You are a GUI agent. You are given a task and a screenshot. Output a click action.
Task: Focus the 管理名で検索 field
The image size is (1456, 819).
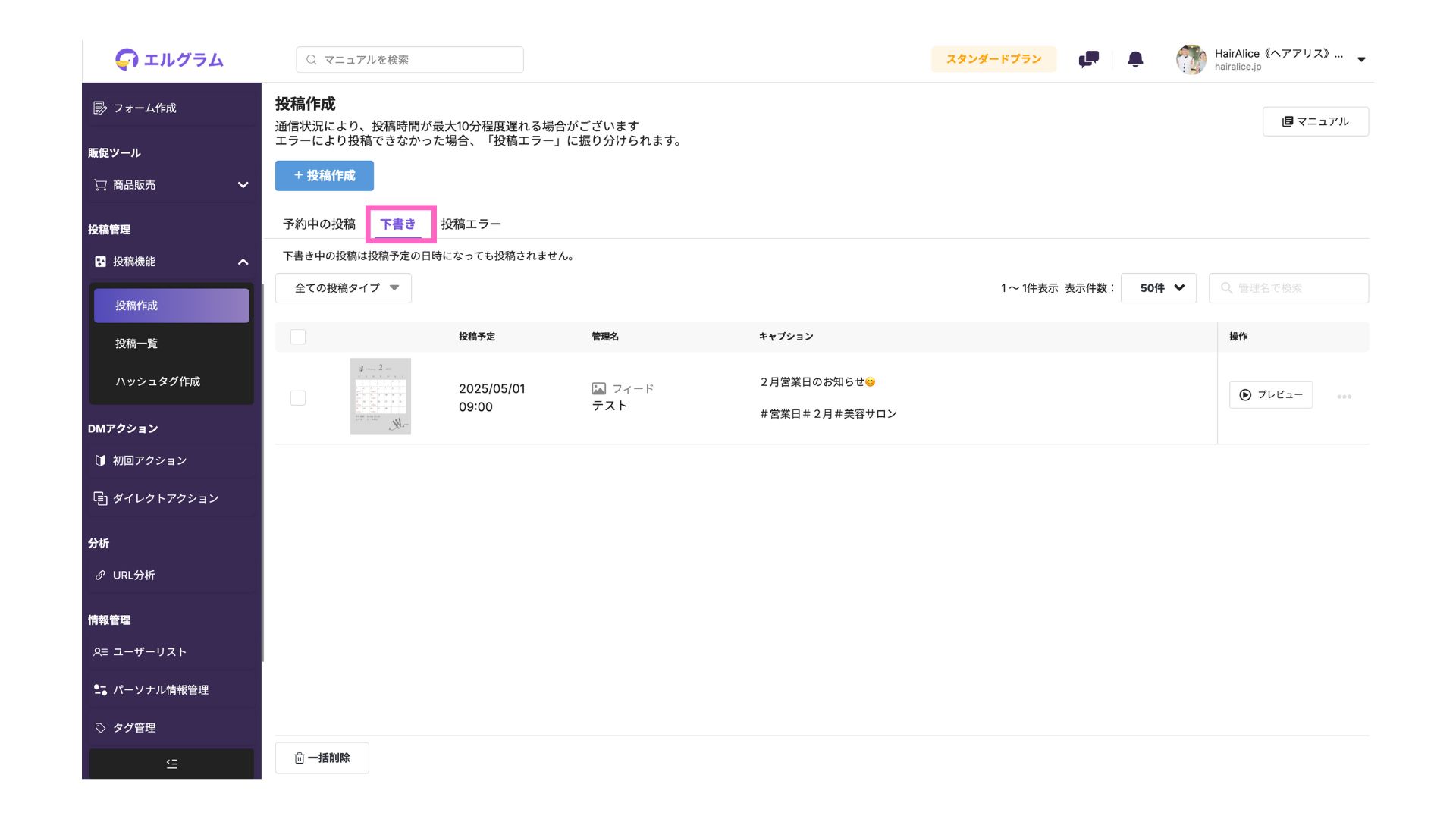click(1288, 288)
